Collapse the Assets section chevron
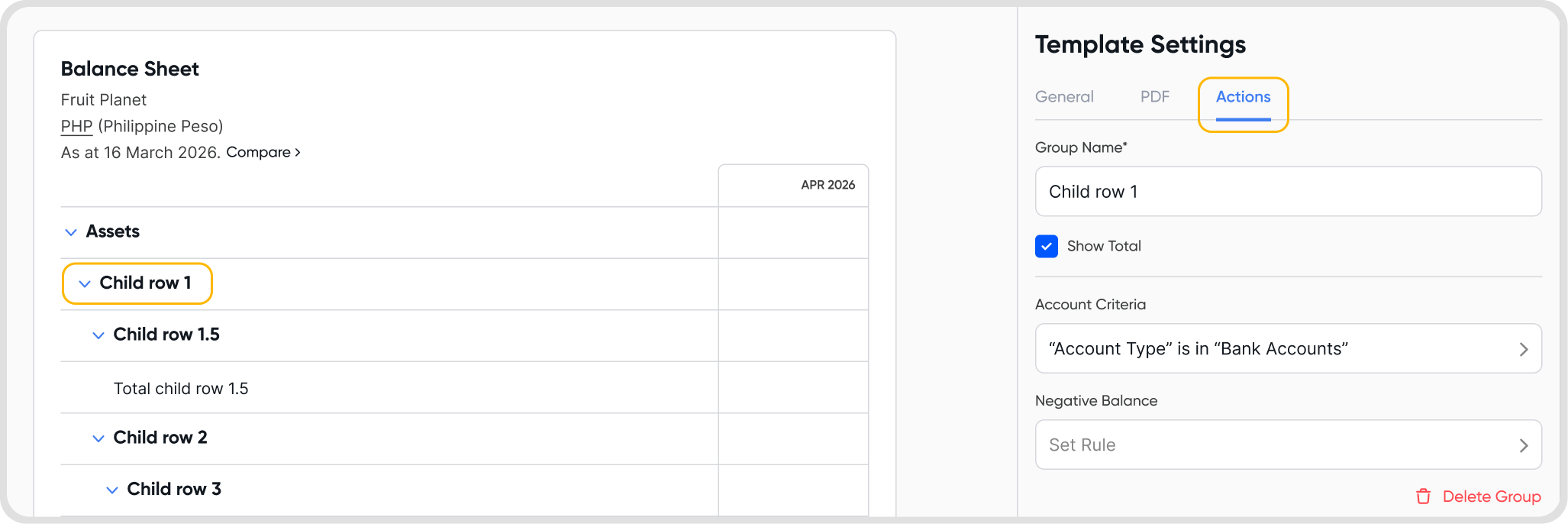This screenshot has width=1568, height=524. [x=71, y=232]
